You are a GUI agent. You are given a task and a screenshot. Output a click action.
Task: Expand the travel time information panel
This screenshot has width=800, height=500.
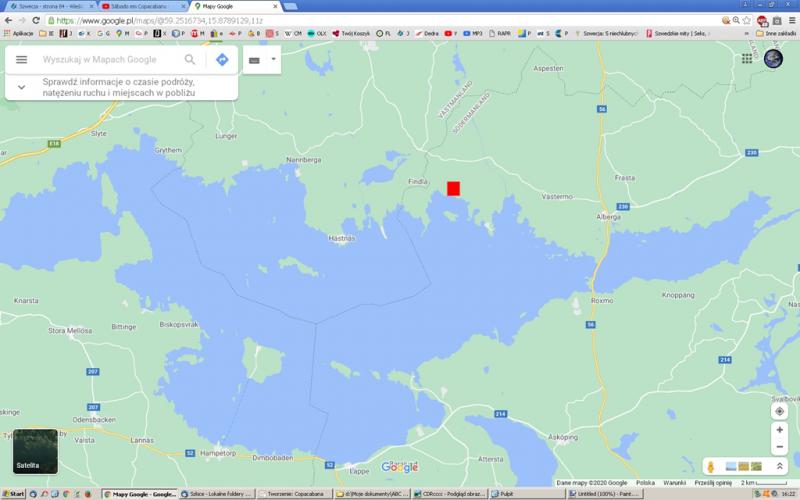point(21,87)
